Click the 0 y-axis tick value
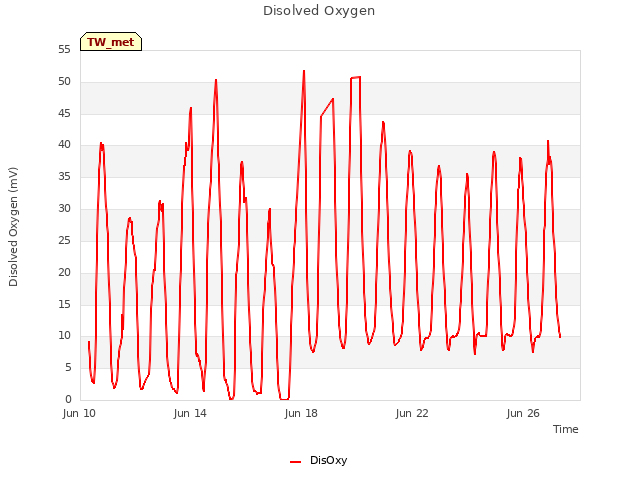This screenshot has height=480, width=640. pos(68,399)
